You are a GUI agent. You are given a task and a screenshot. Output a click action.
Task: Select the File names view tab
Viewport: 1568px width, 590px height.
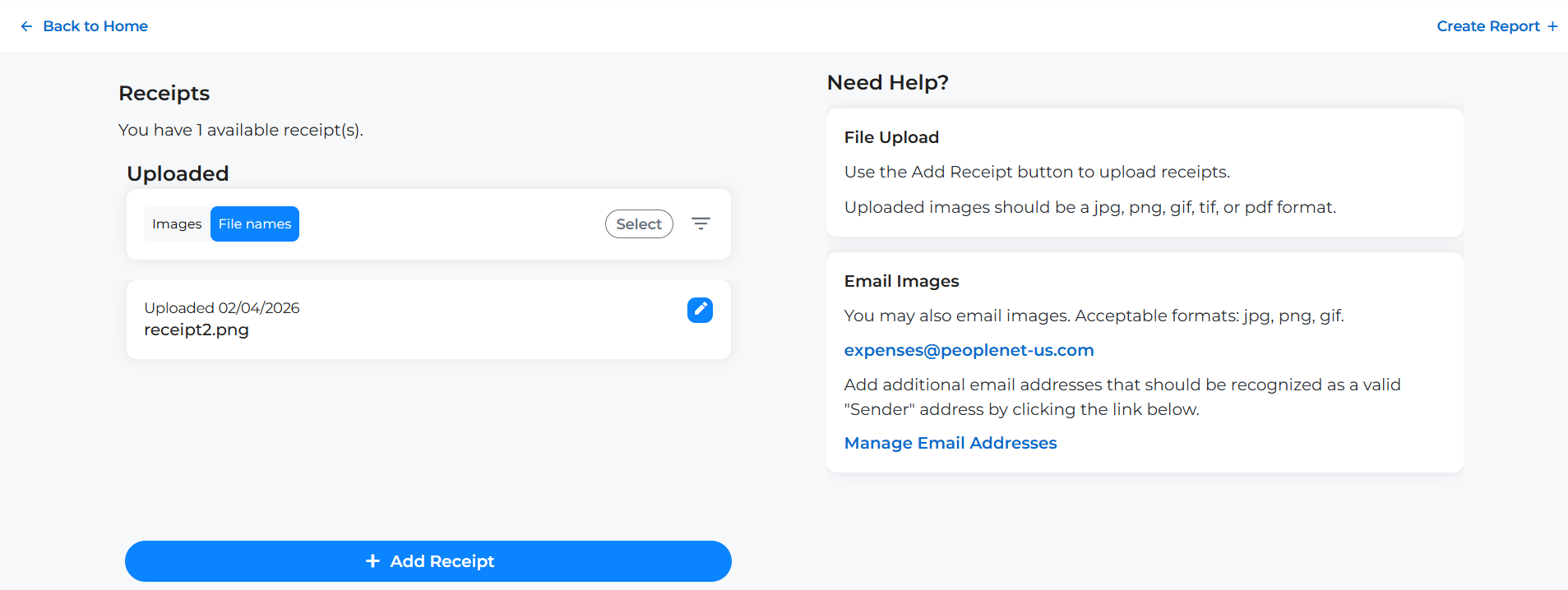pos(255,224)
